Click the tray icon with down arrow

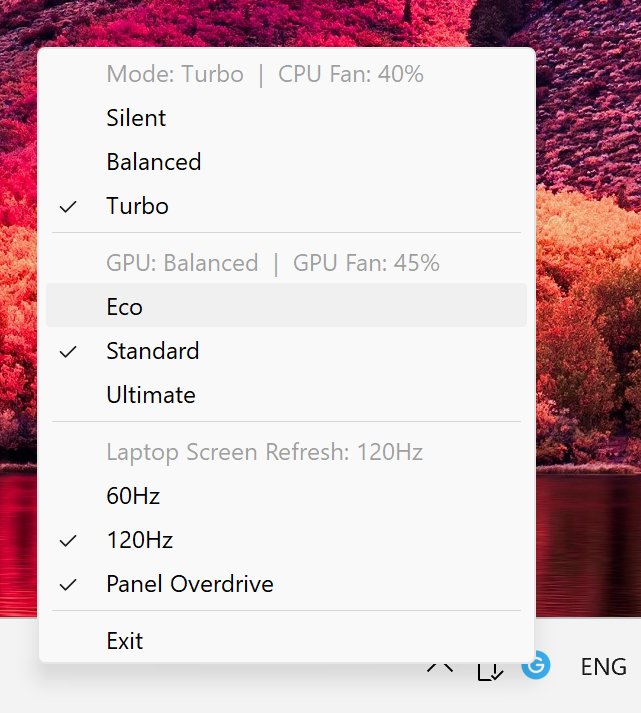pyautogui.click(x=490, y=669)
